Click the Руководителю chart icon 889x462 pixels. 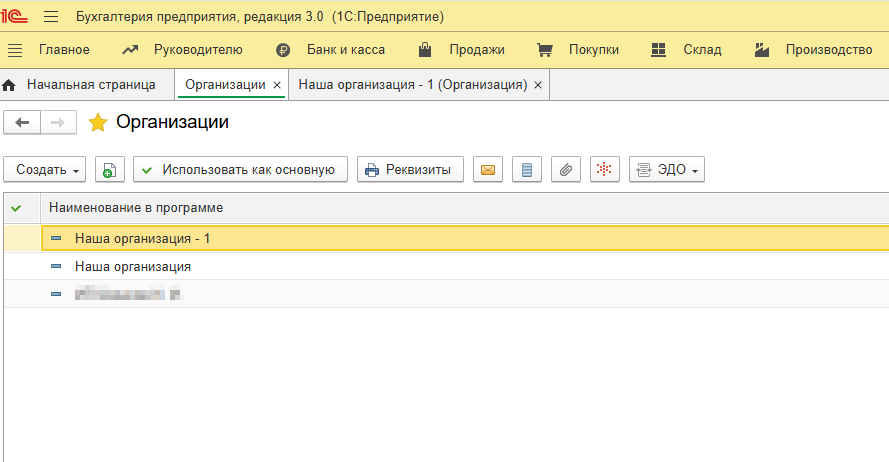tap(130, 50)
